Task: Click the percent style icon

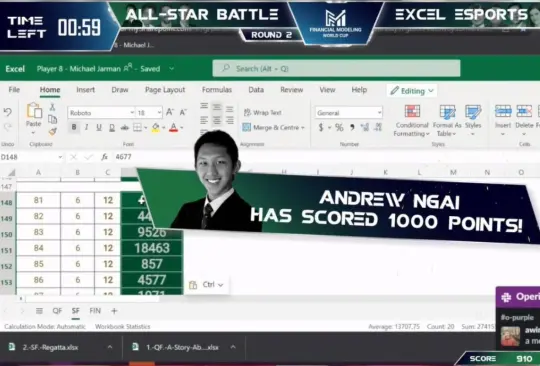Action: coord(339,128)
